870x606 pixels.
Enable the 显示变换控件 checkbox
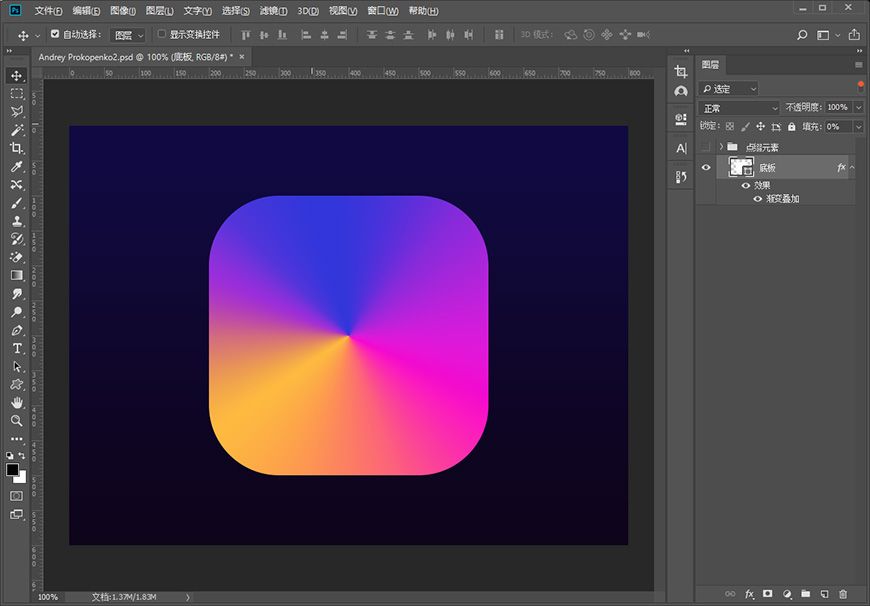point(161,34)
